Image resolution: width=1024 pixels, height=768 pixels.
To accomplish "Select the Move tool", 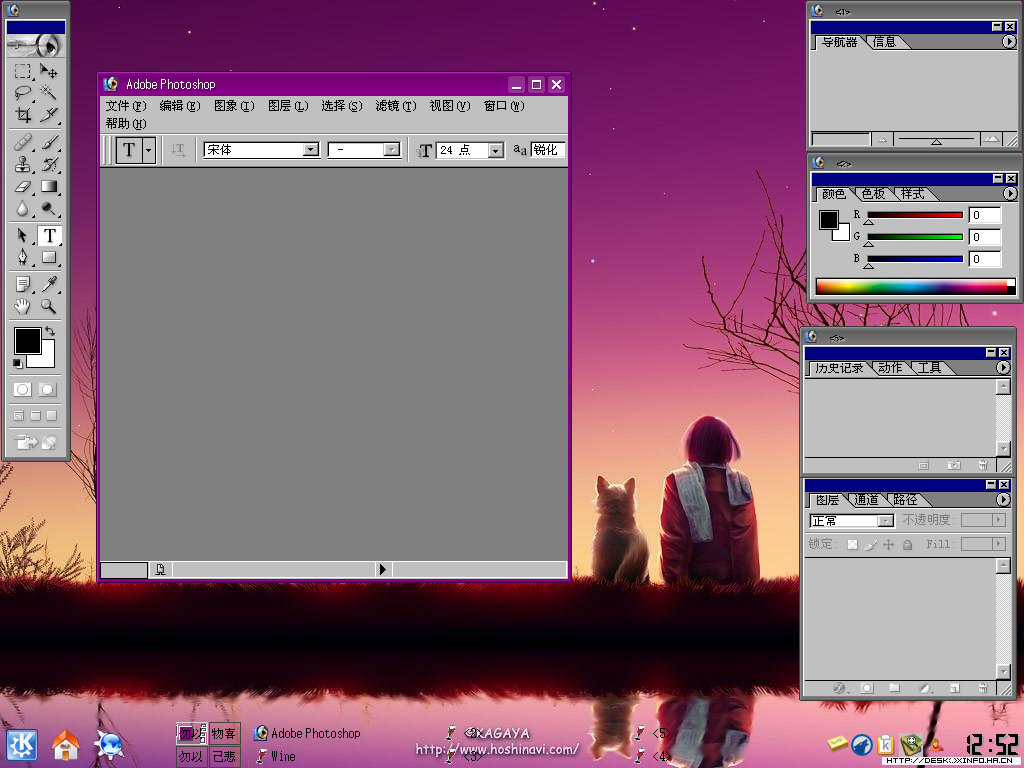I will click(48, 71).
